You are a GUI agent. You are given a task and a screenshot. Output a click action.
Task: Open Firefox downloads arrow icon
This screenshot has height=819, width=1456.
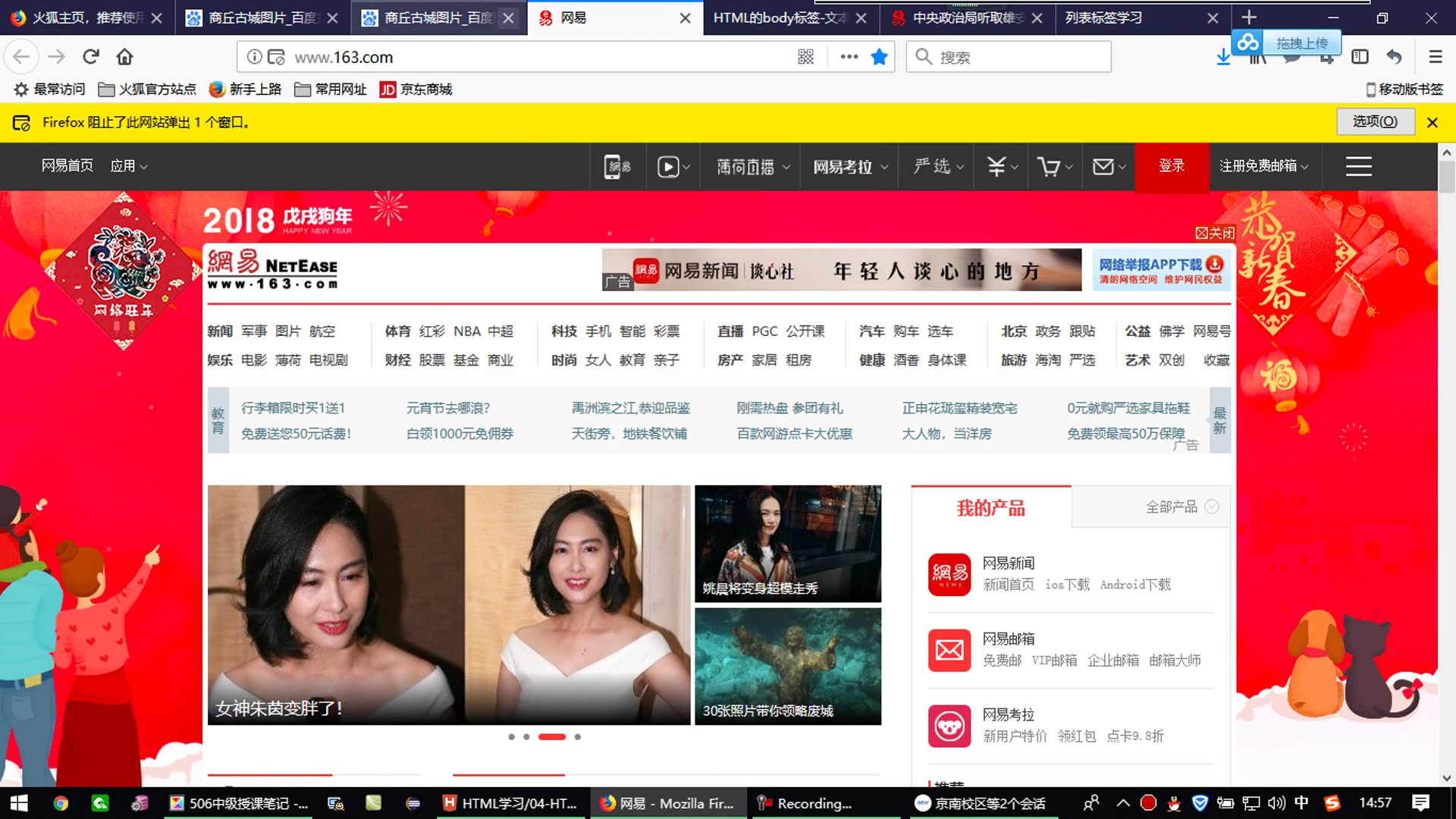coord(1222,57)
